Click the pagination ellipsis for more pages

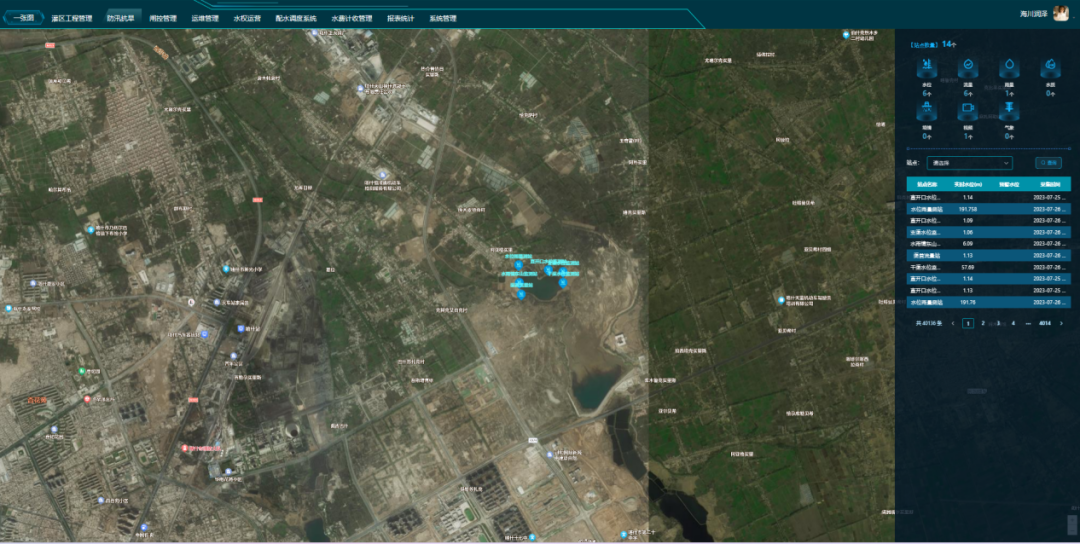1028,323
